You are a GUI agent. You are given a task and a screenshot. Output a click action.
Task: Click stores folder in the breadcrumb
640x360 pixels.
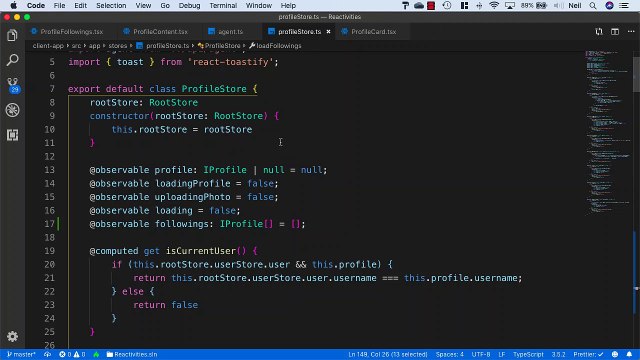pyautogui.click(x=118, y=46)
